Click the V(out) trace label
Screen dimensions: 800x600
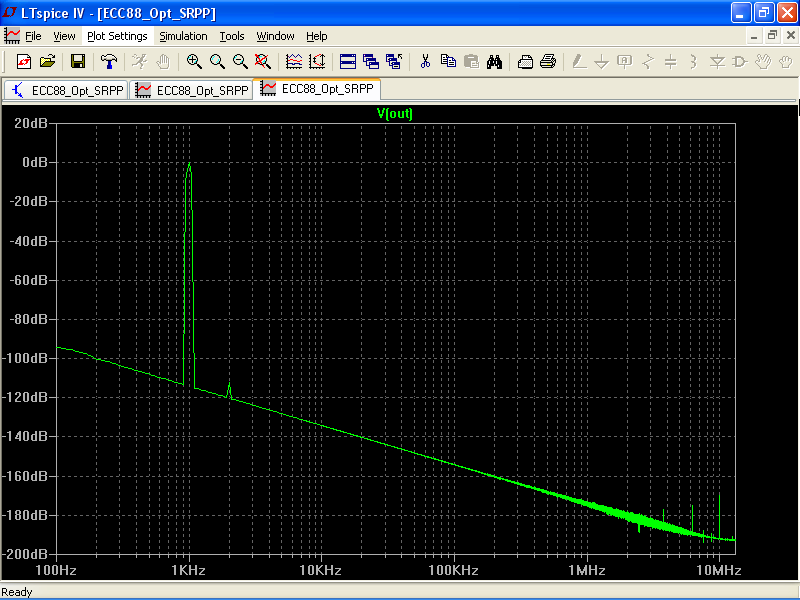pos(394,113)
